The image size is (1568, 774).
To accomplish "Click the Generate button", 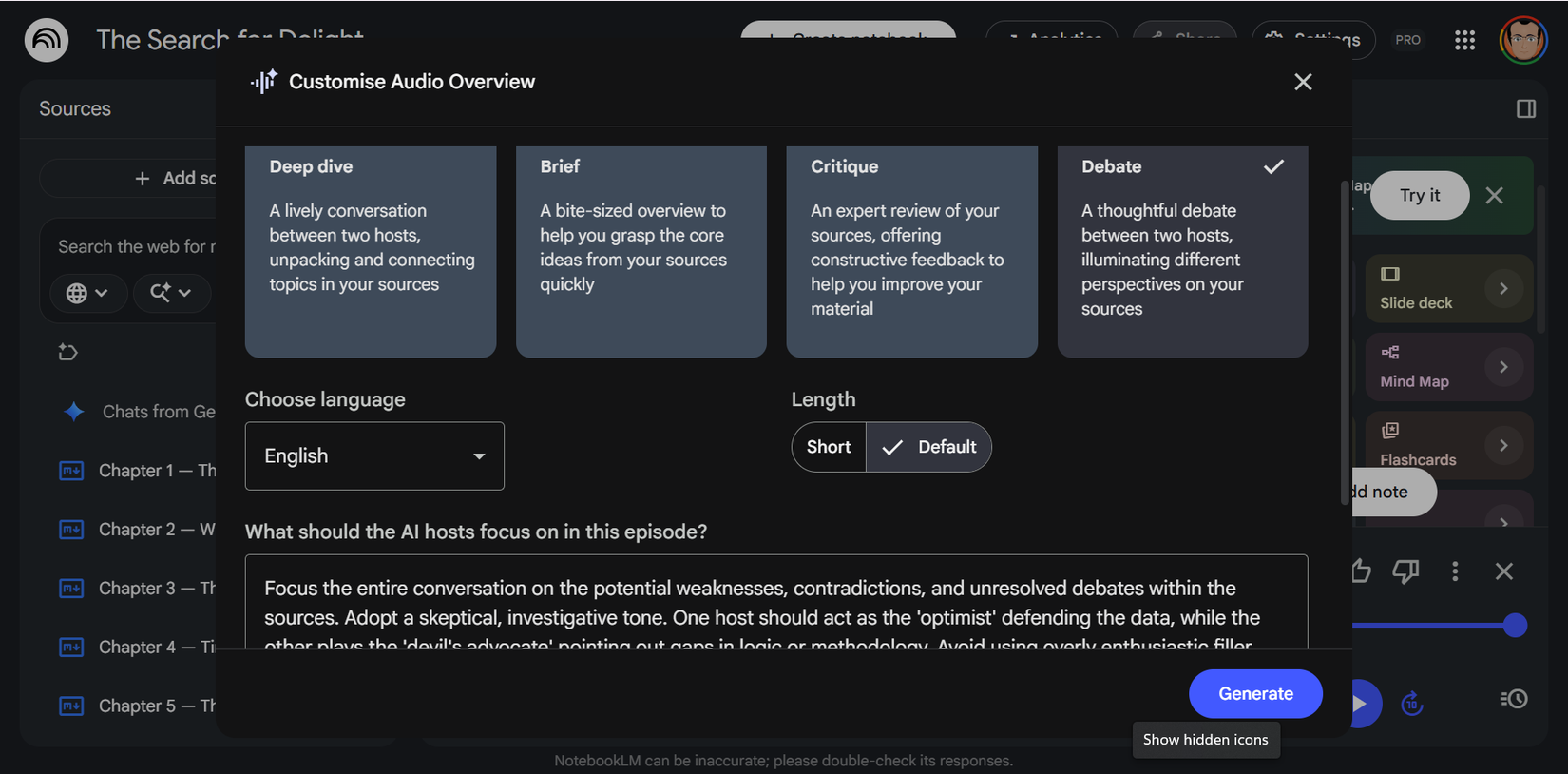I will (x=1255, y=694).
